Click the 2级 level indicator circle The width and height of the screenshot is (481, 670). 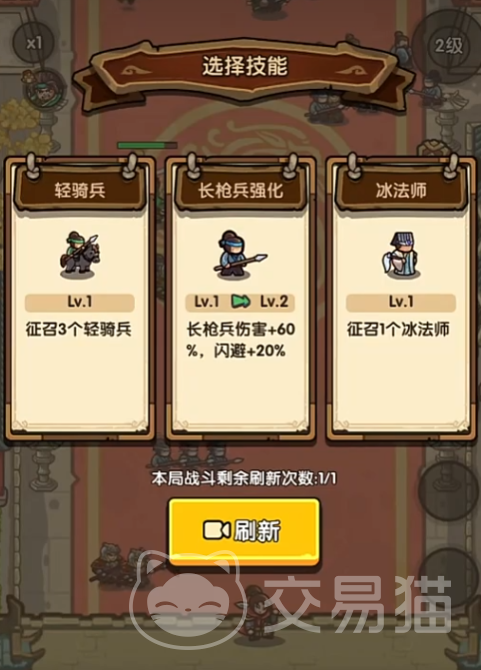(448, 45)
